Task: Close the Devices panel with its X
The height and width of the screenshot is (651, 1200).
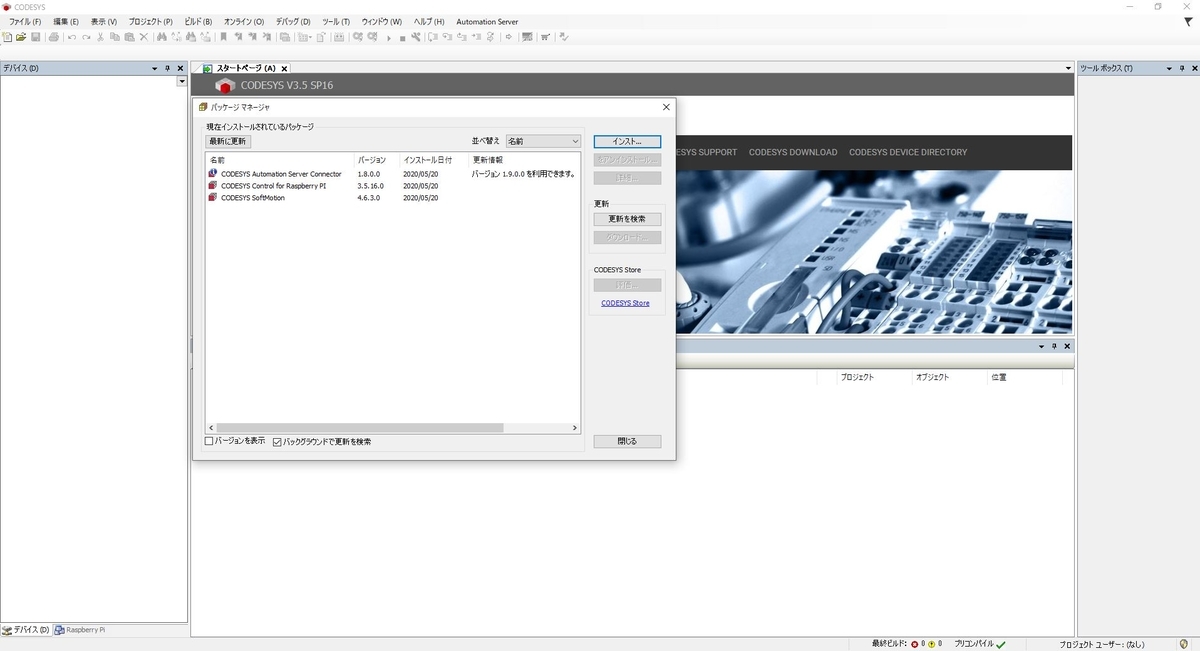Action: [x=180, y=68]
